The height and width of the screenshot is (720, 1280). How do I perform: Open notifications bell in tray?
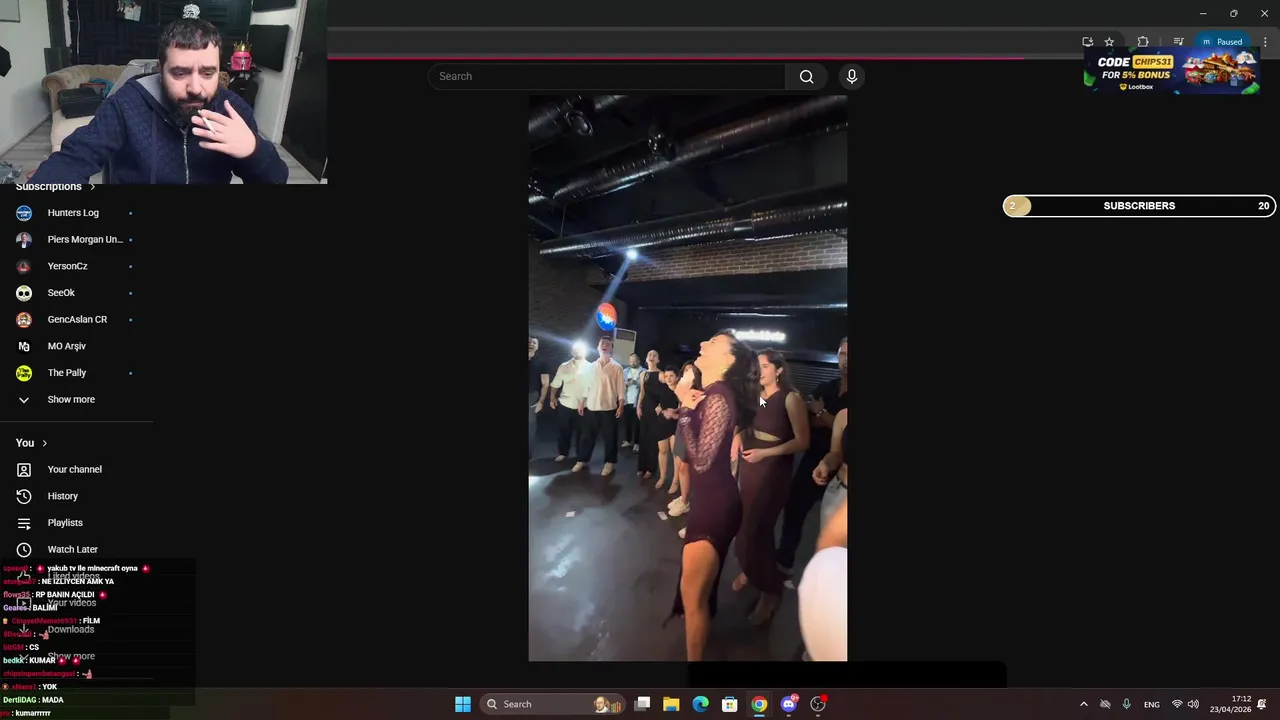(1262, 704)
